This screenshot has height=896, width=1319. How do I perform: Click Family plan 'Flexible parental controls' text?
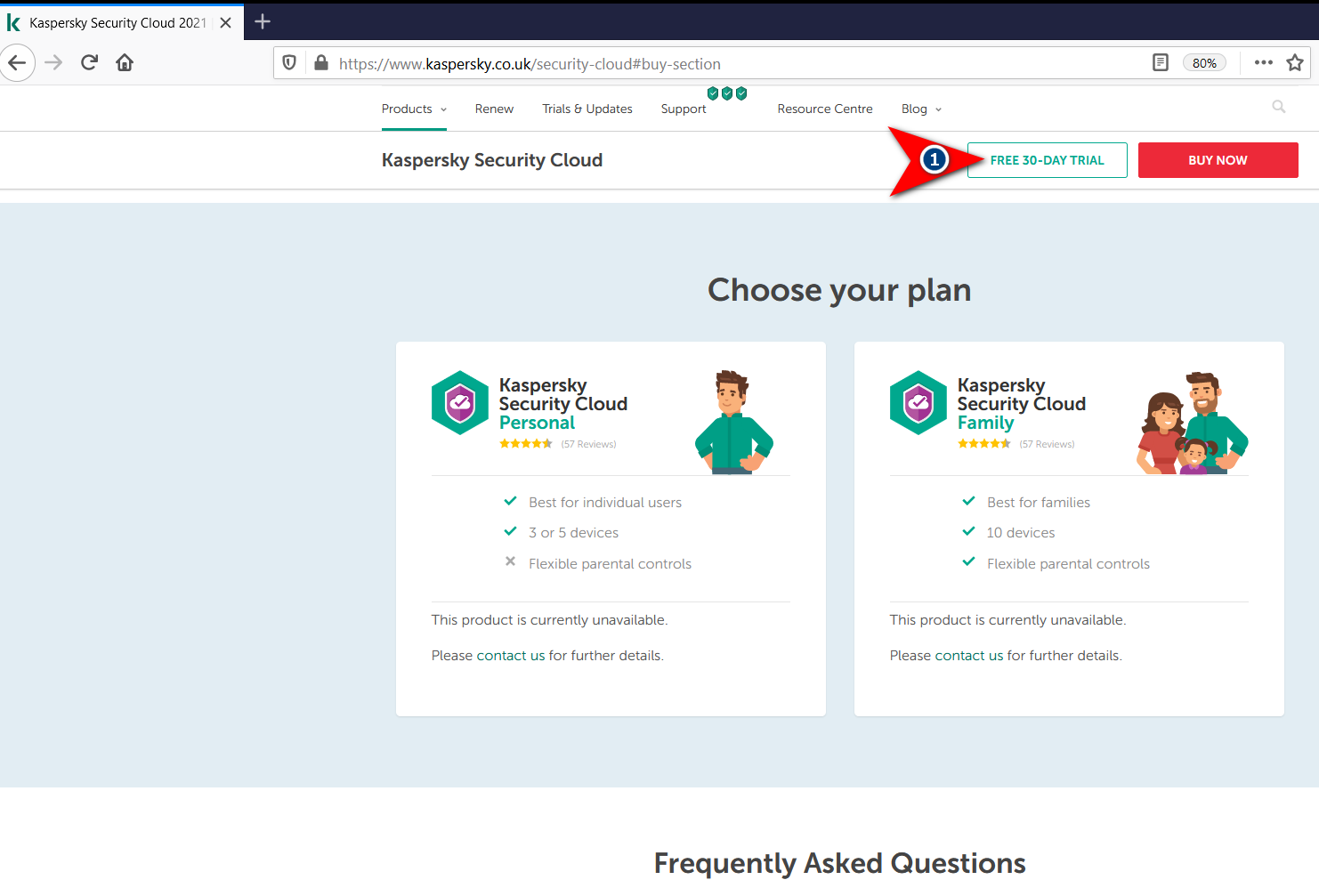click(x=1069, y=564)
